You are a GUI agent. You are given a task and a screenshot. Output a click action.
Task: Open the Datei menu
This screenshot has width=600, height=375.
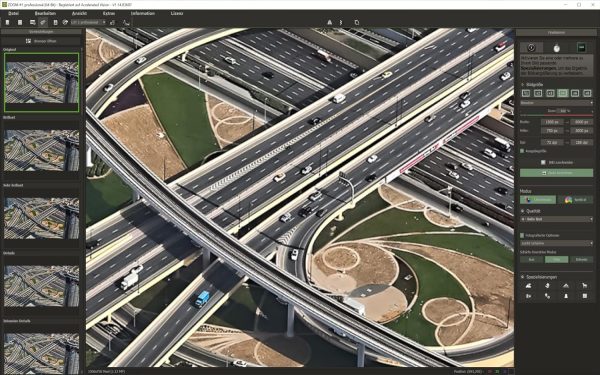tap(13, 13)
